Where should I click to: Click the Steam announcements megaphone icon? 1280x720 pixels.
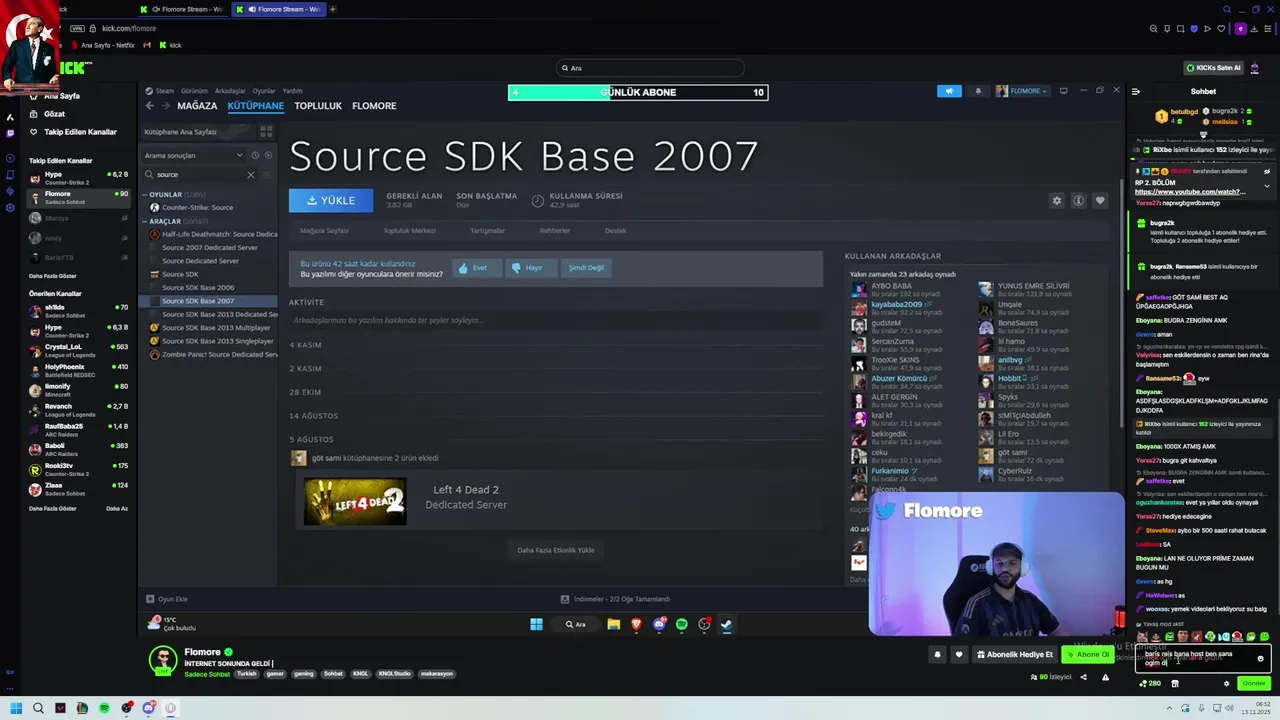[949, 91]
